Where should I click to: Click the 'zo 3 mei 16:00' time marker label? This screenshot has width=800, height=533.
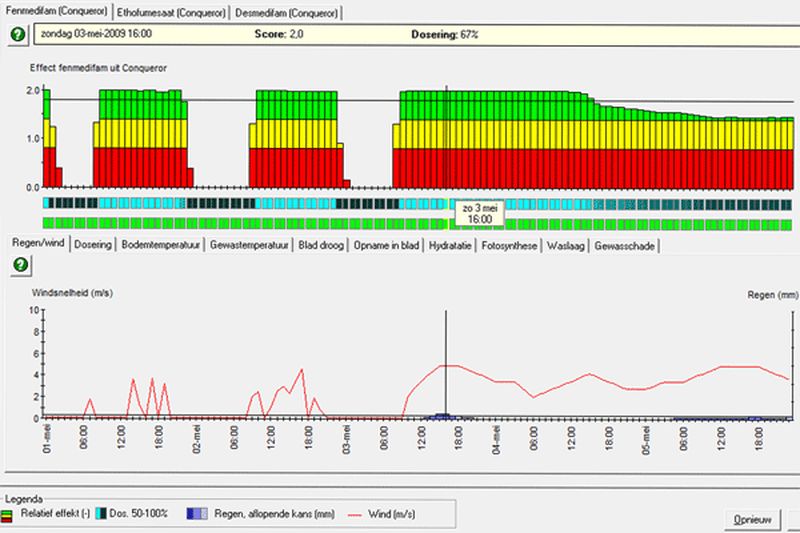pyautogui.click(x=480, y=211)
